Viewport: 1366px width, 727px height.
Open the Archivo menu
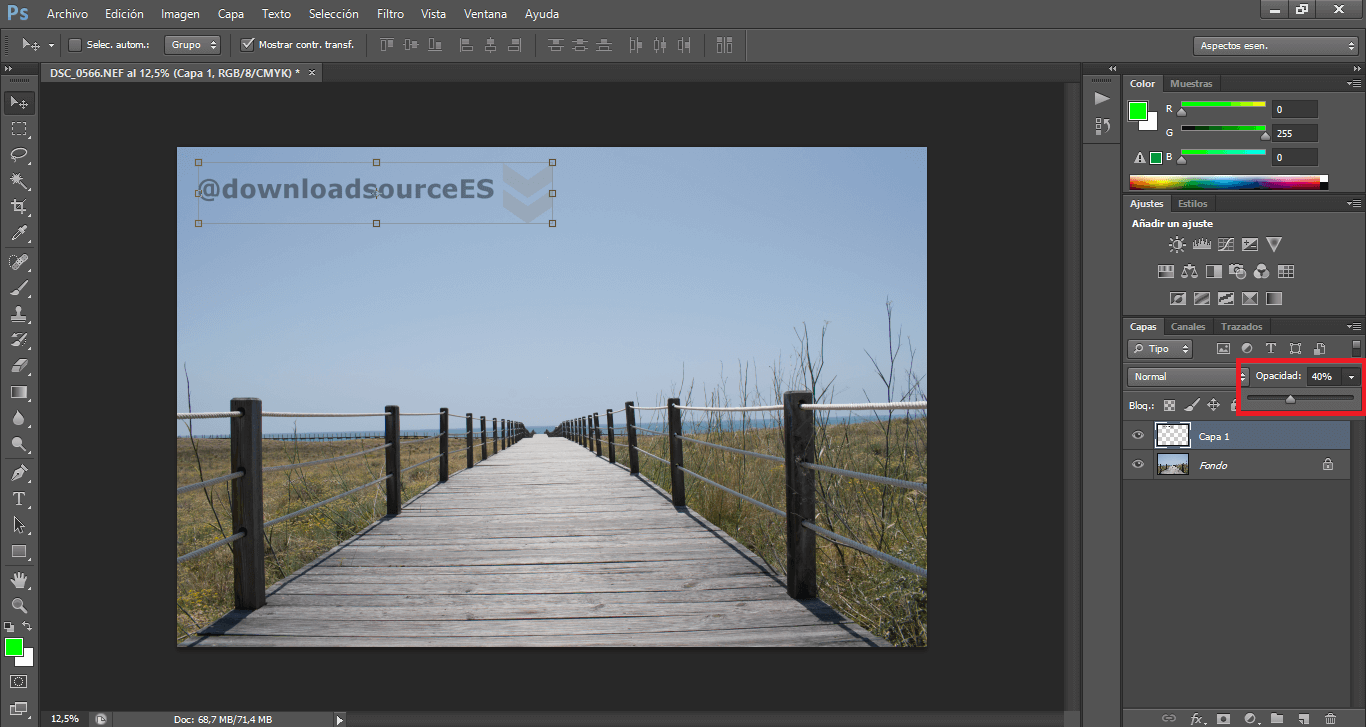pos(67,14)
